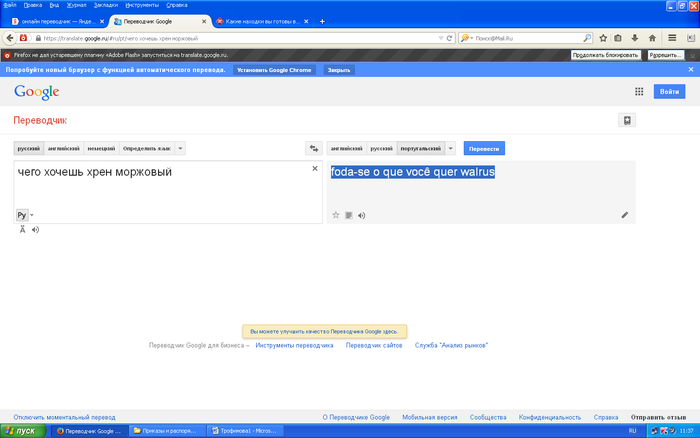Open the input tools dropdown arrow next to 'Ру'

32,215
